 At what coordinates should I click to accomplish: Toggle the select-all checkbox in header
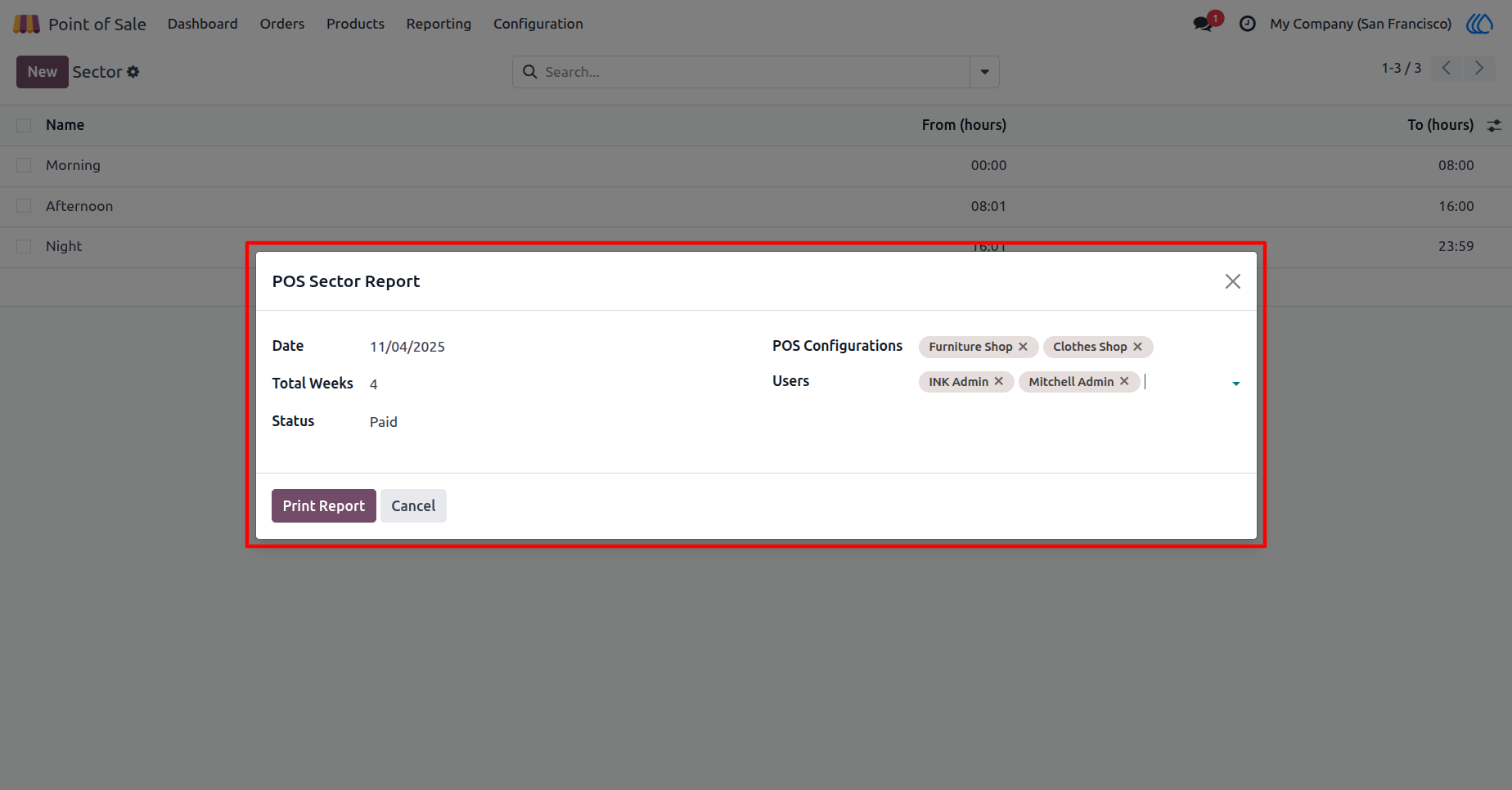click(x=24, y=125)
